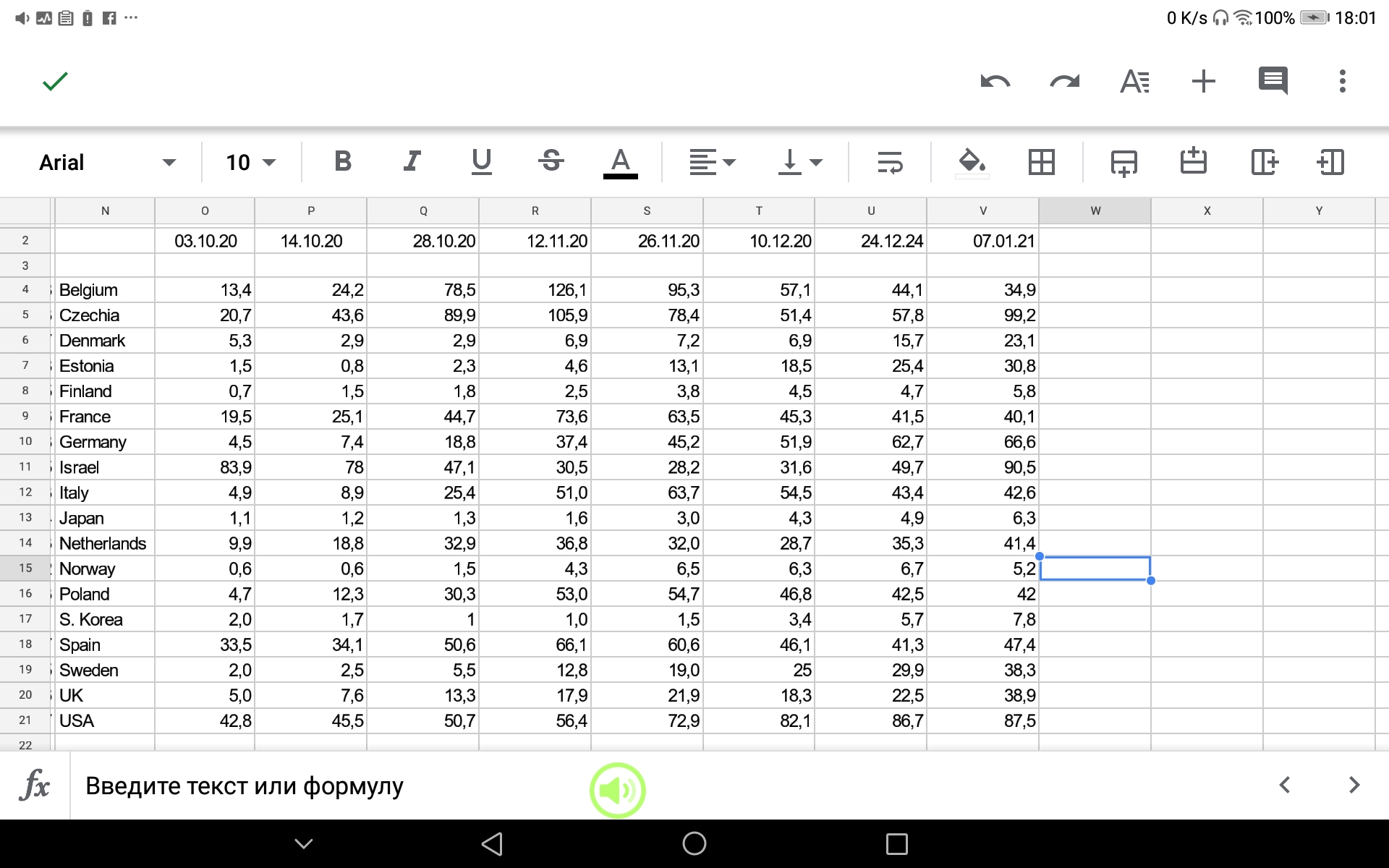Toggle text wrapping icon
The image size is (1389, 868).
coord(889,162)
